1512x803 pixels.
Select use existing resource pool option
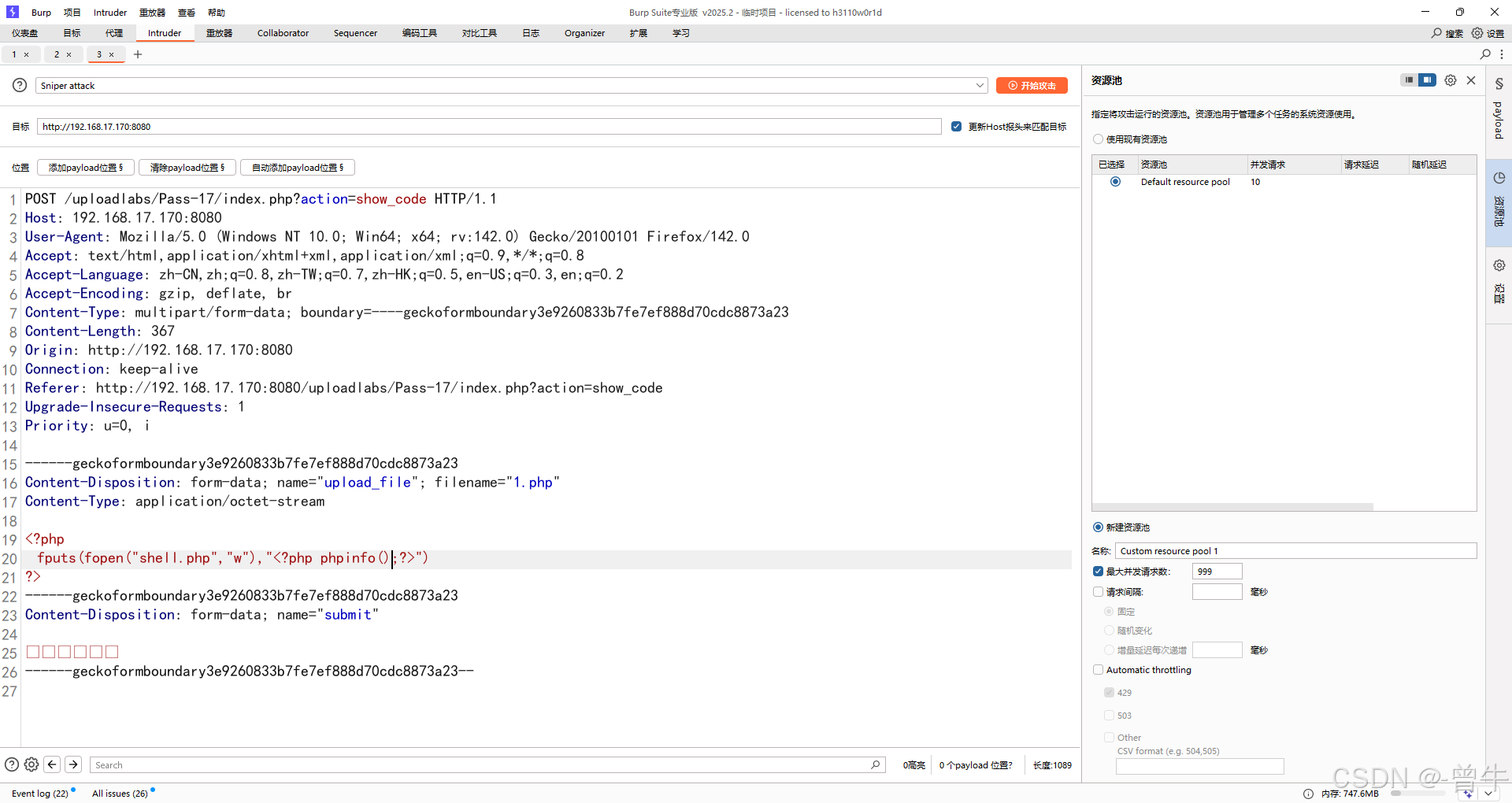coord(1098,139)
